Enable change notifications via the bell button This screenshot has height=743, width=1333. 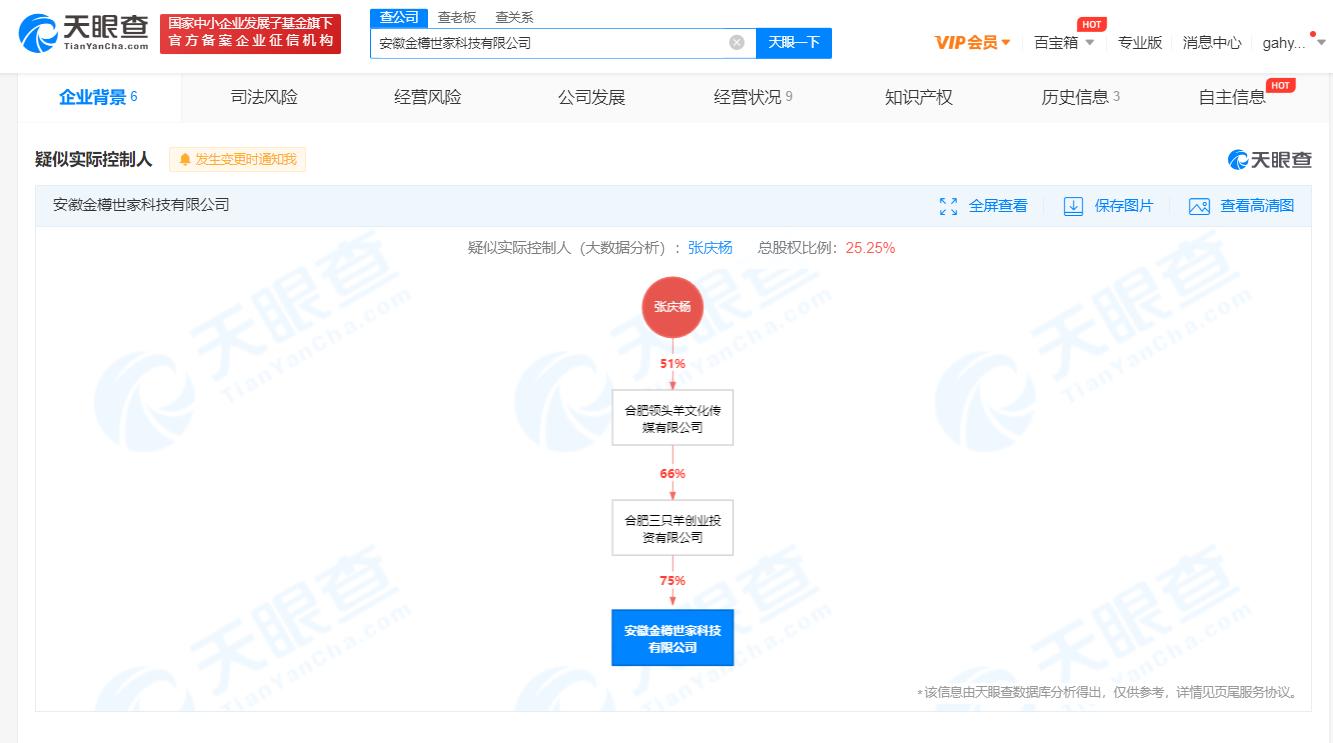point(237,159)
